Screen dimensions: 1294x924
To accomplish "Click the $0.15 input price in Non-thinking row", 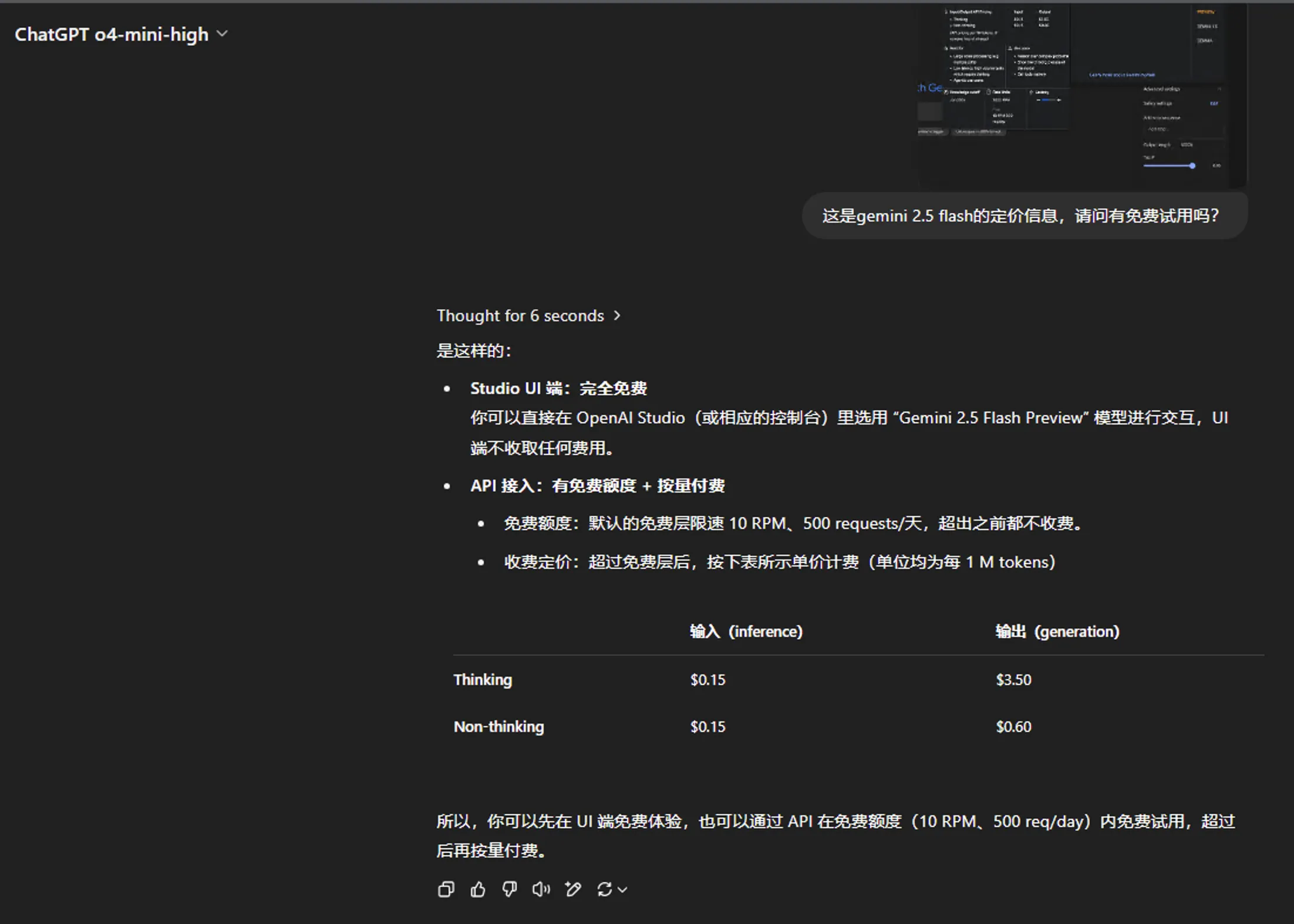I will point(707,727).
